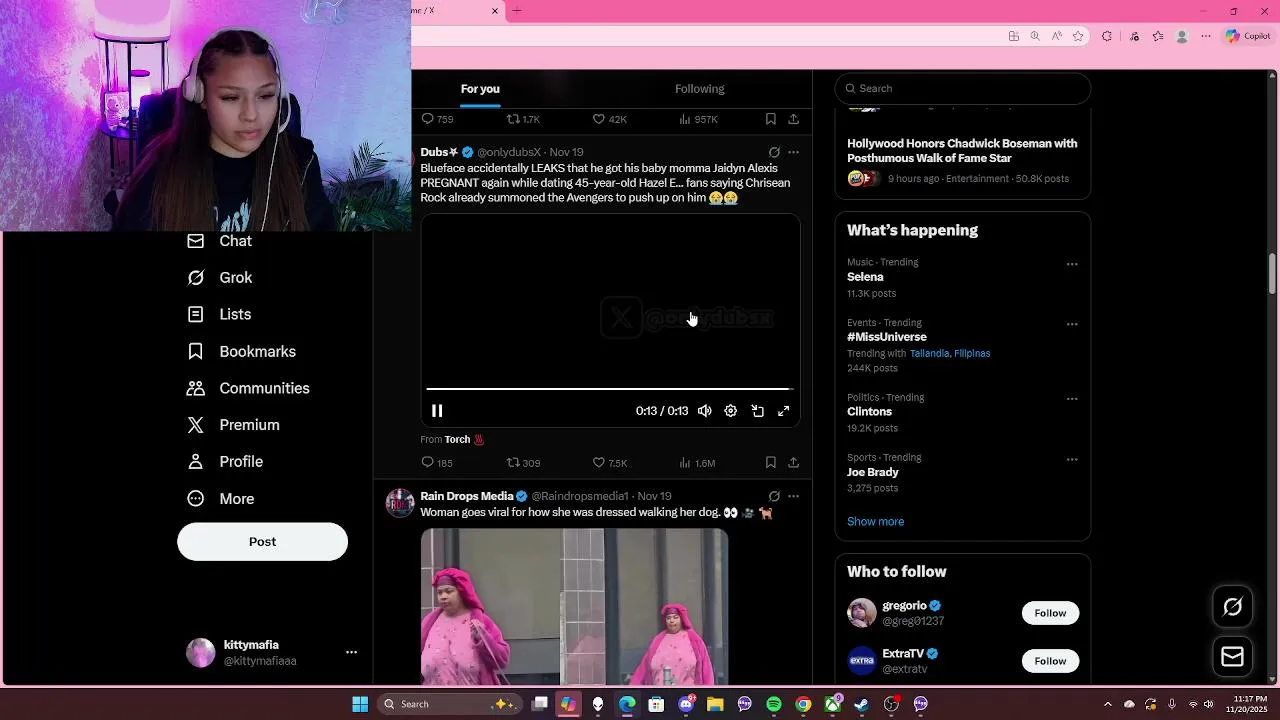Open the Copilot panel
This screenshot has height=720, width=1280.
[1248, 36]
